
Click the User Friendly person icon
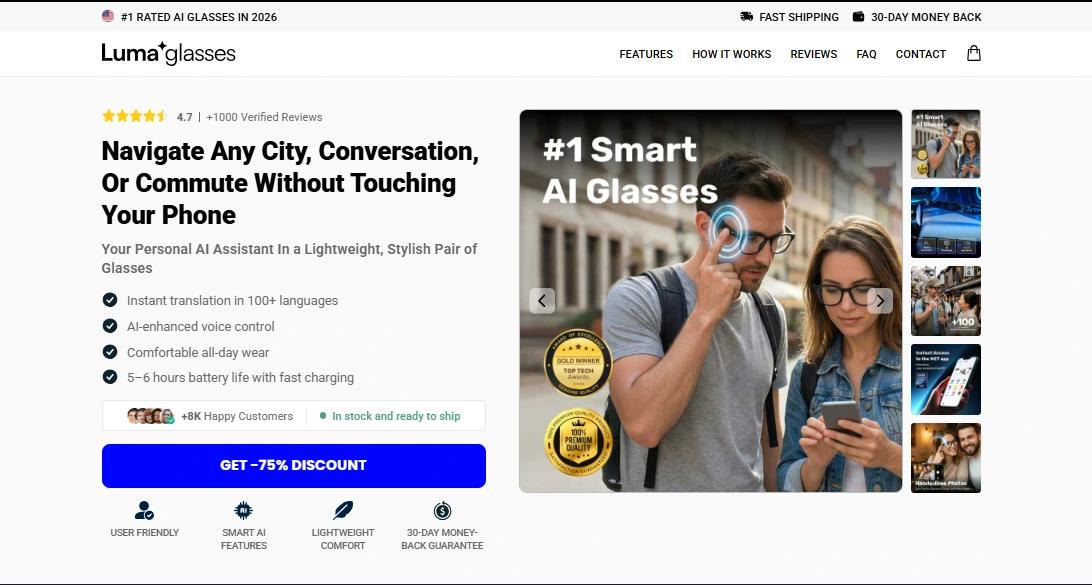click(x=144, y=510)
